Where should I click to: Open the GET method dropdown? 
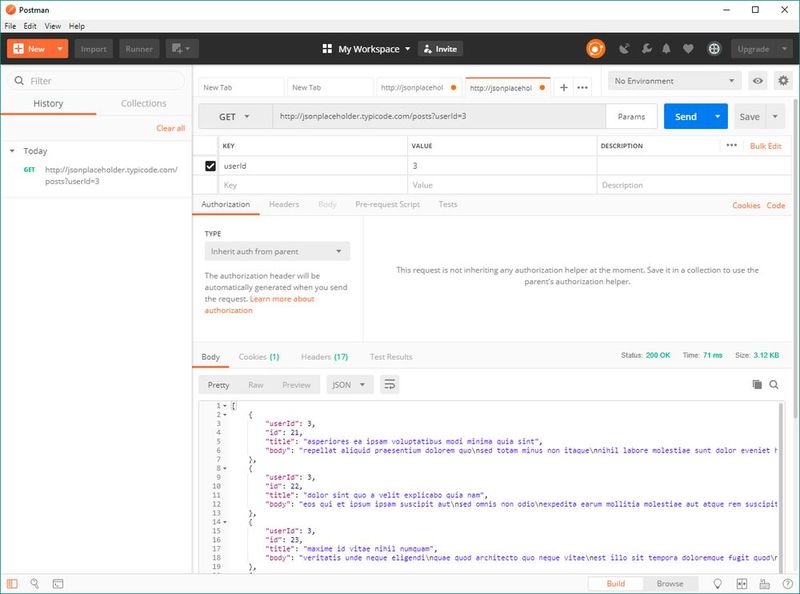tap(235, 117)
